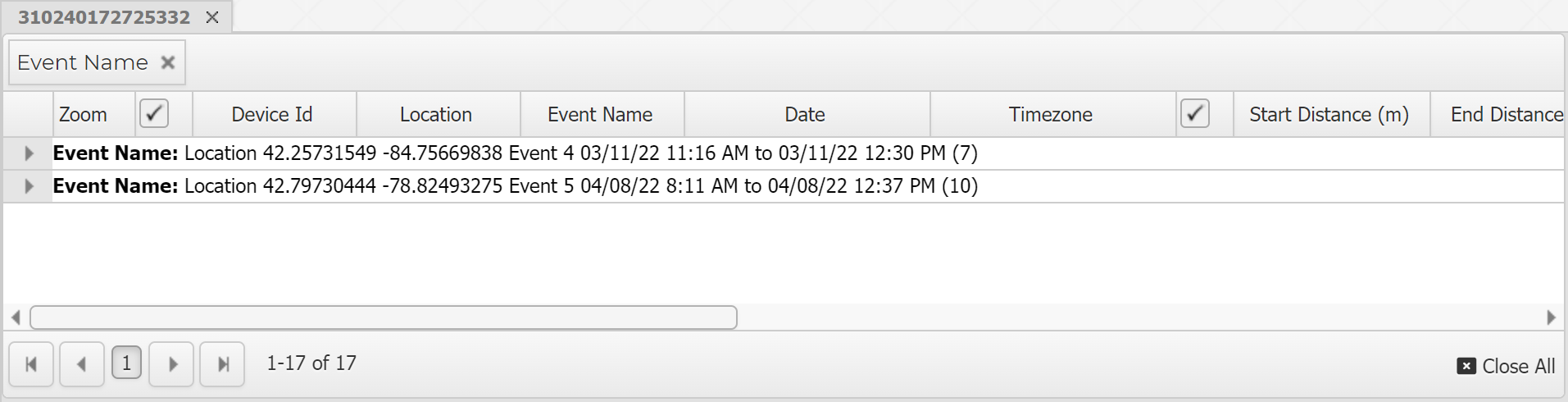Image resolution: width=1568 pixels, height=402 pixels.
Task: Expand the Event 5 group row
Action: (29, 186)
